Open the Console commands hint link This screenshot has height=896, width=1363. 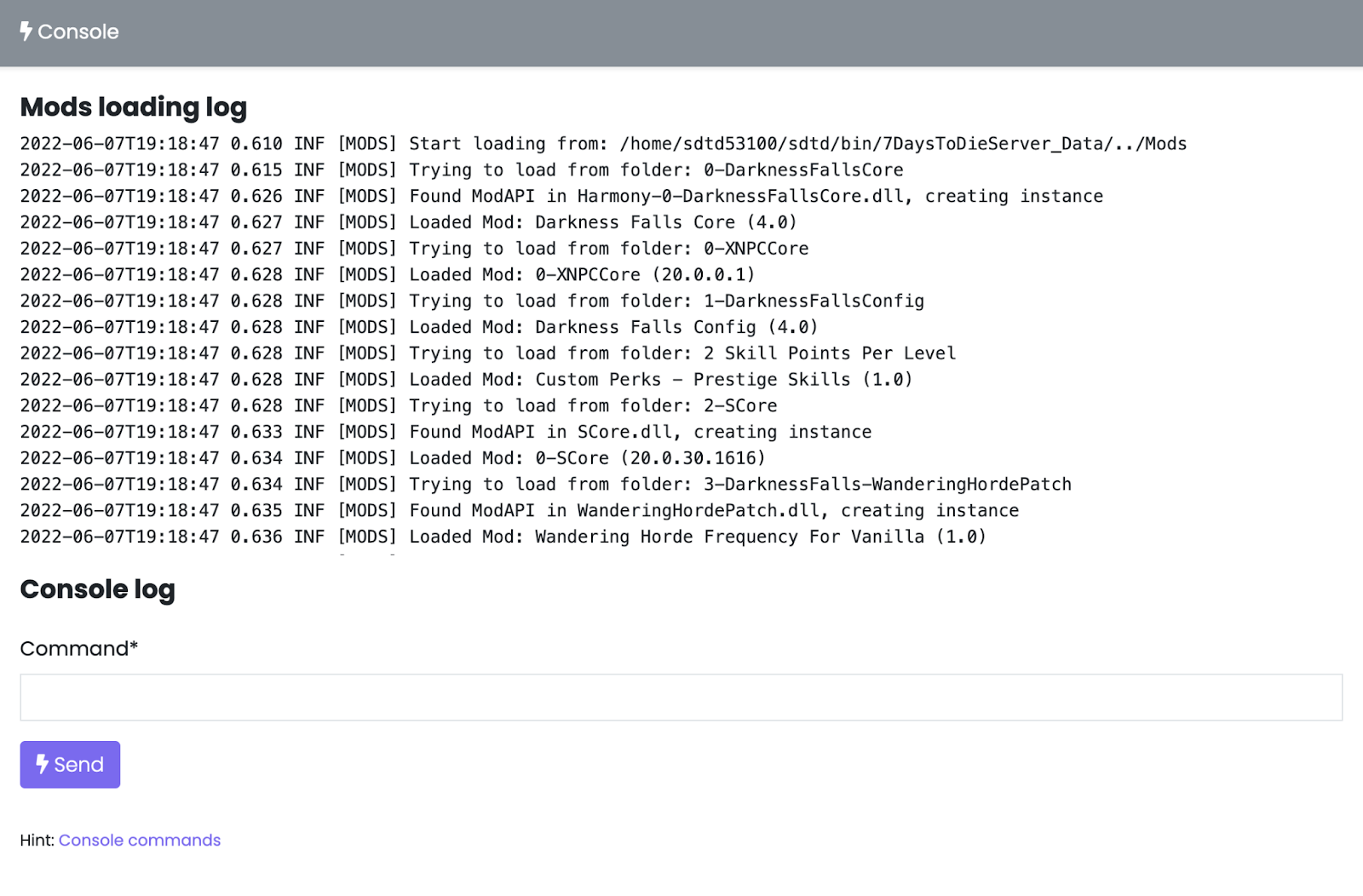coord(140,840)
